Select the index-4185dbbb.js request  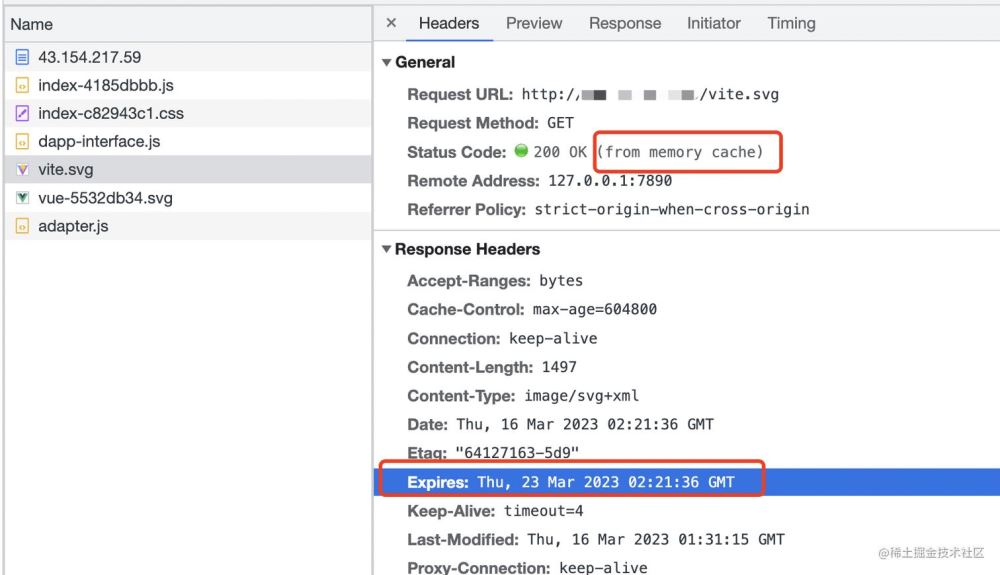188,85
